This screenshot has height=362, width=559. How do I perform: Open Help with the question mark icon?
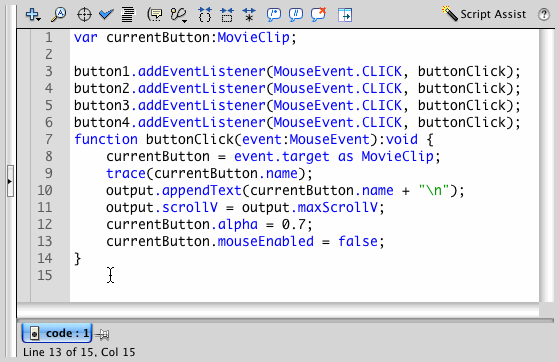[544, 15]
